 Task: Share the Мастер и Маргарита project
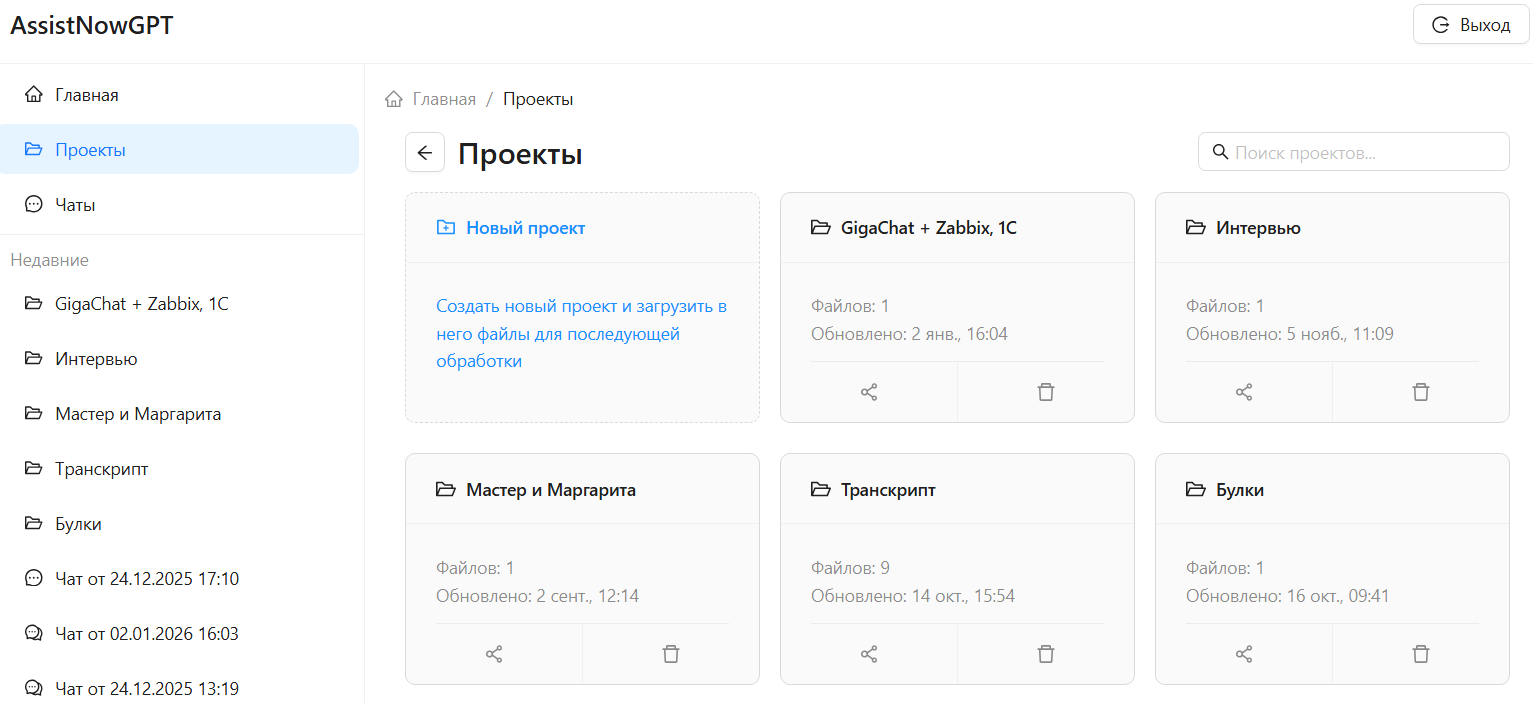coord(493,653)
